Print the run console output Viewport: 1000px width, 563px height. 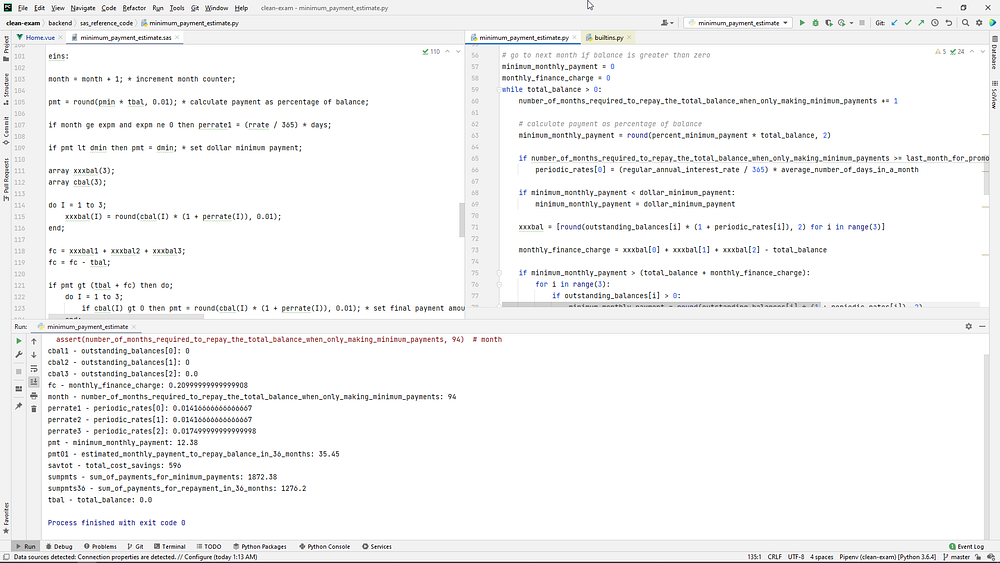click(x=34, y=395)
